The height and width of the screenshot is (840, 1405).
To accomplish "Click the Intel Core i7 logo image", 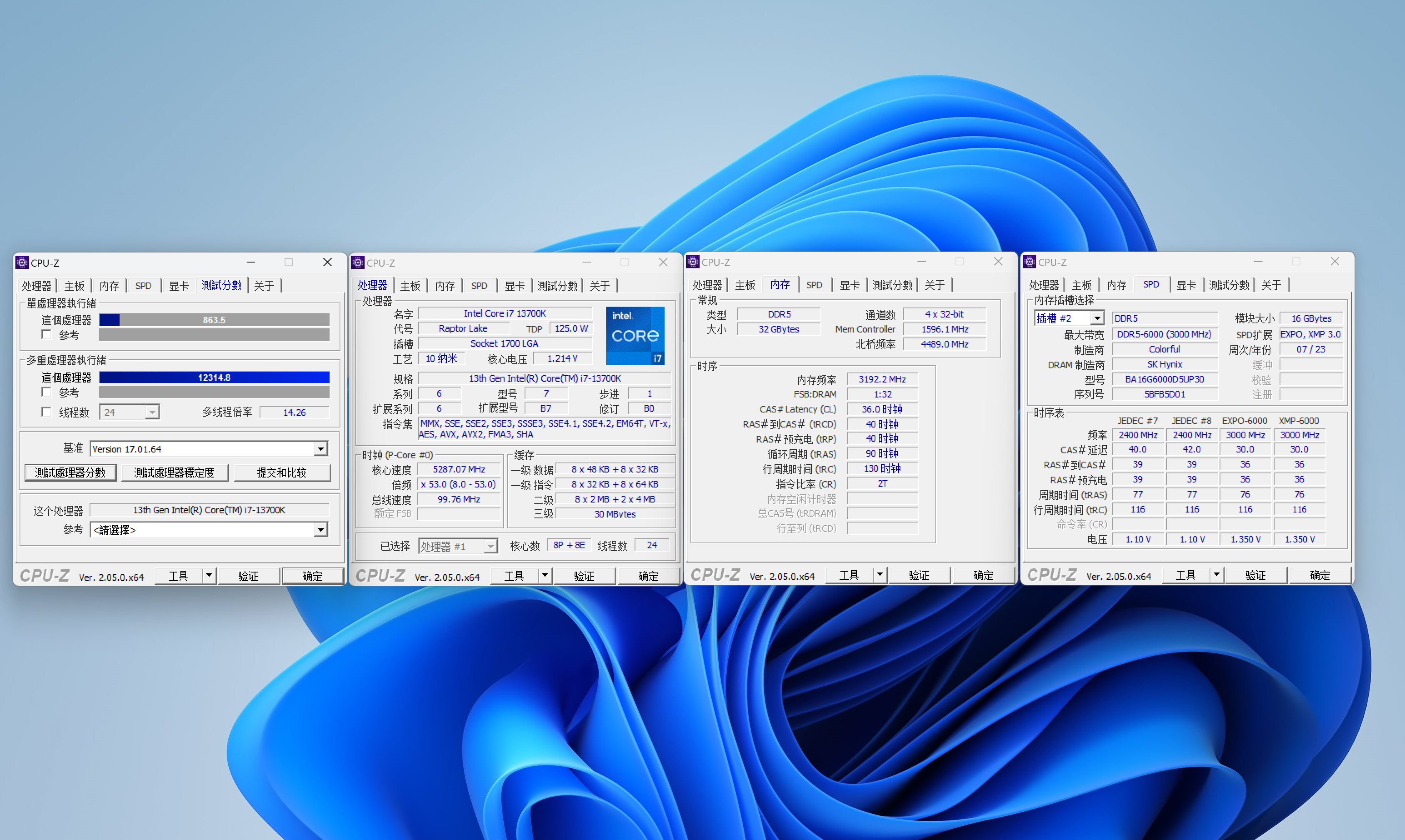I will [635, 336].
